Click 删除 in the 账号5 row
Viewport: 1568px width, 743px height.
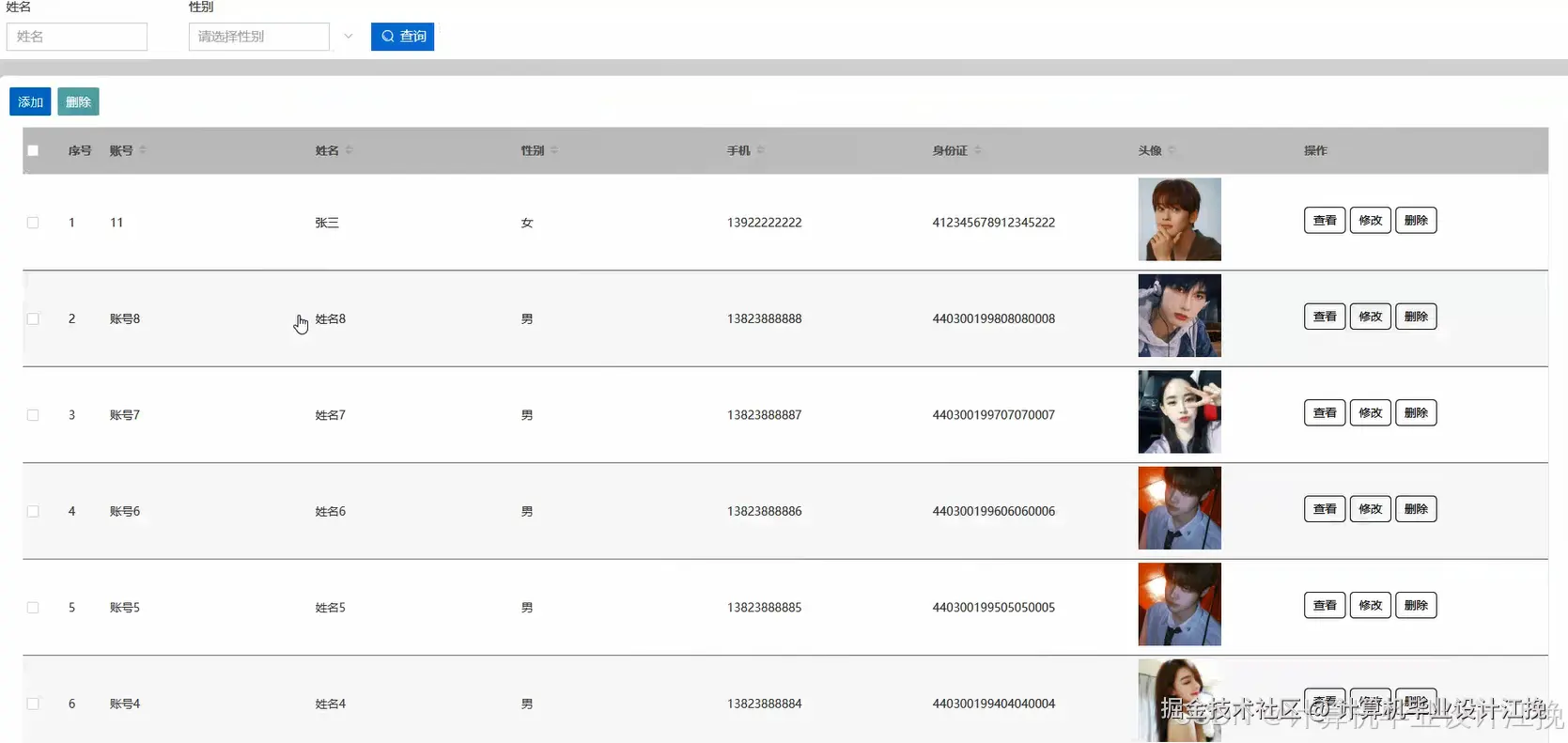tap(1416, 605)
